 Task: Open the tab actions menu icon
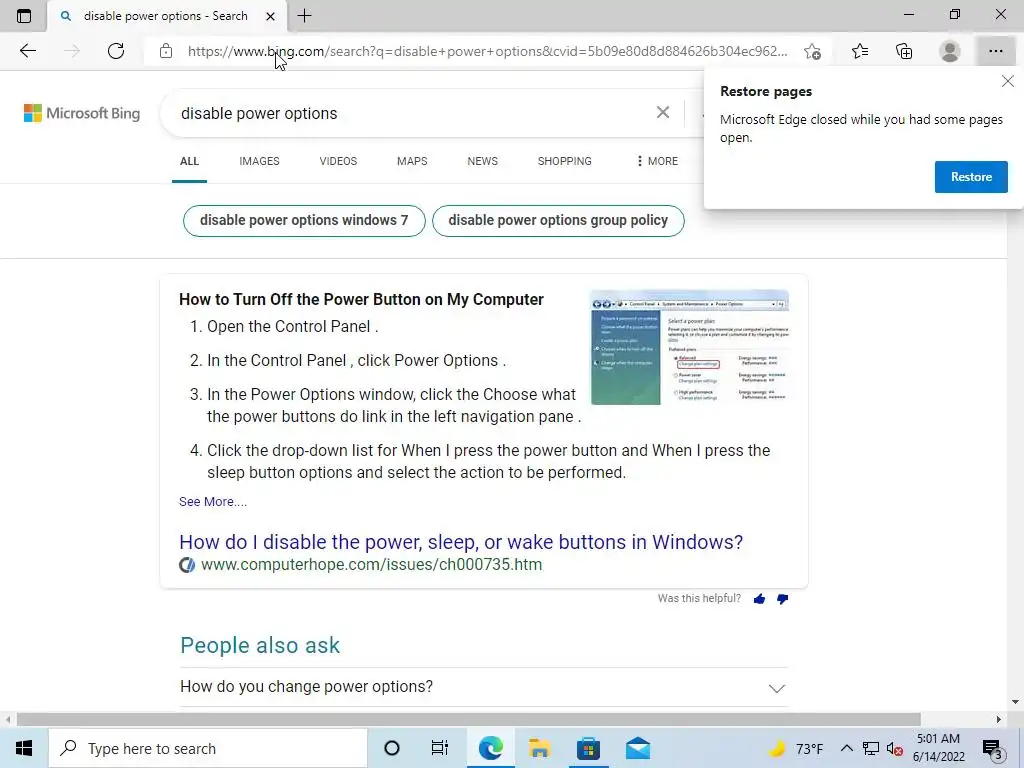[x=24, y=16]
